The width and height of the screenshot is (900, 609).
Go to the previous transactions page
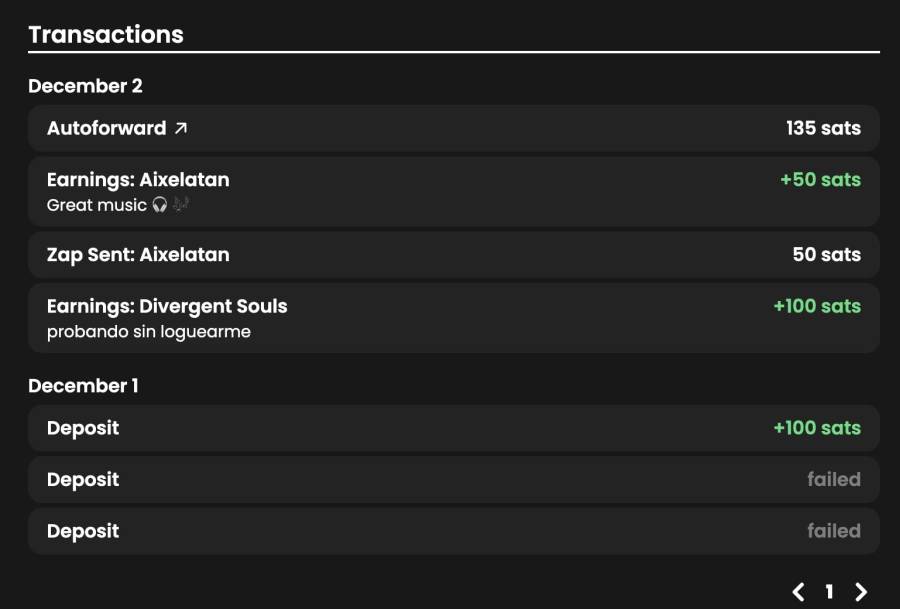click(798, 592)
